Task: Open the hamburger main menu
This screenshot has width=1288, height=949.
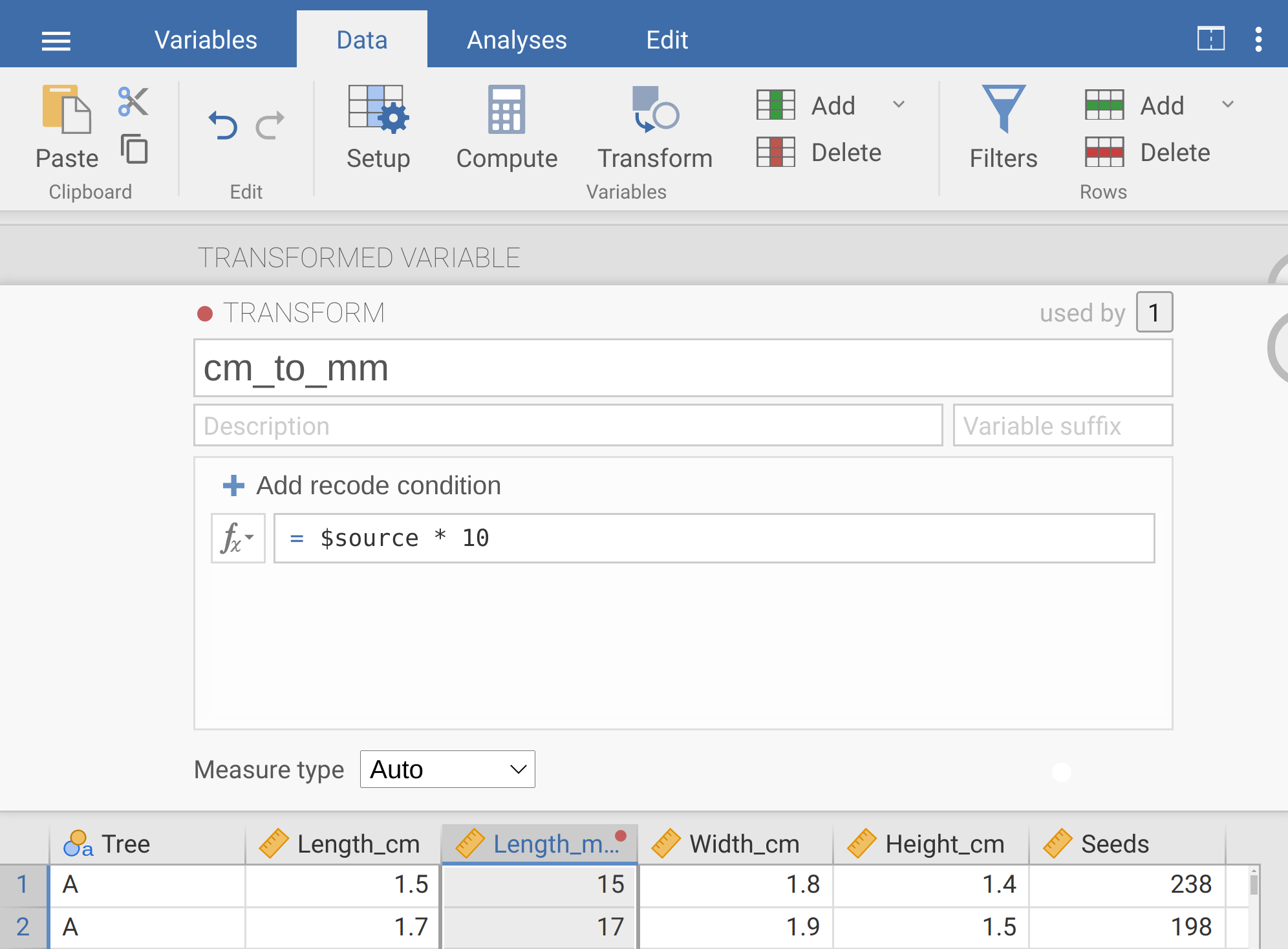Action: [56, 41]
